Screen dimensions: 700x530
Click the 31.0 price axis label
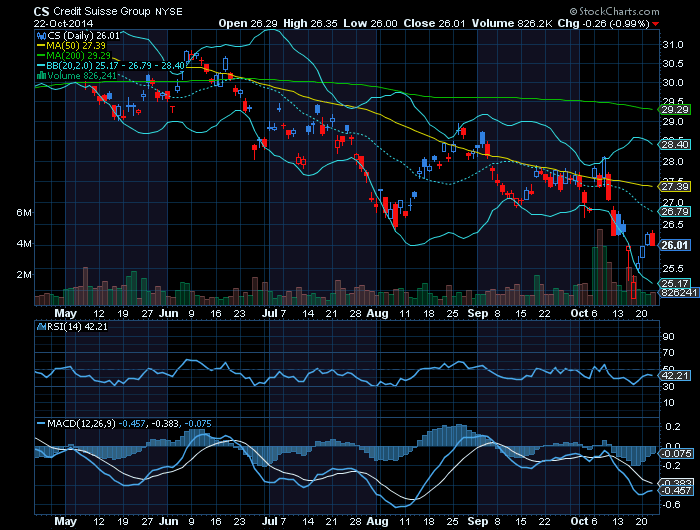673,45
